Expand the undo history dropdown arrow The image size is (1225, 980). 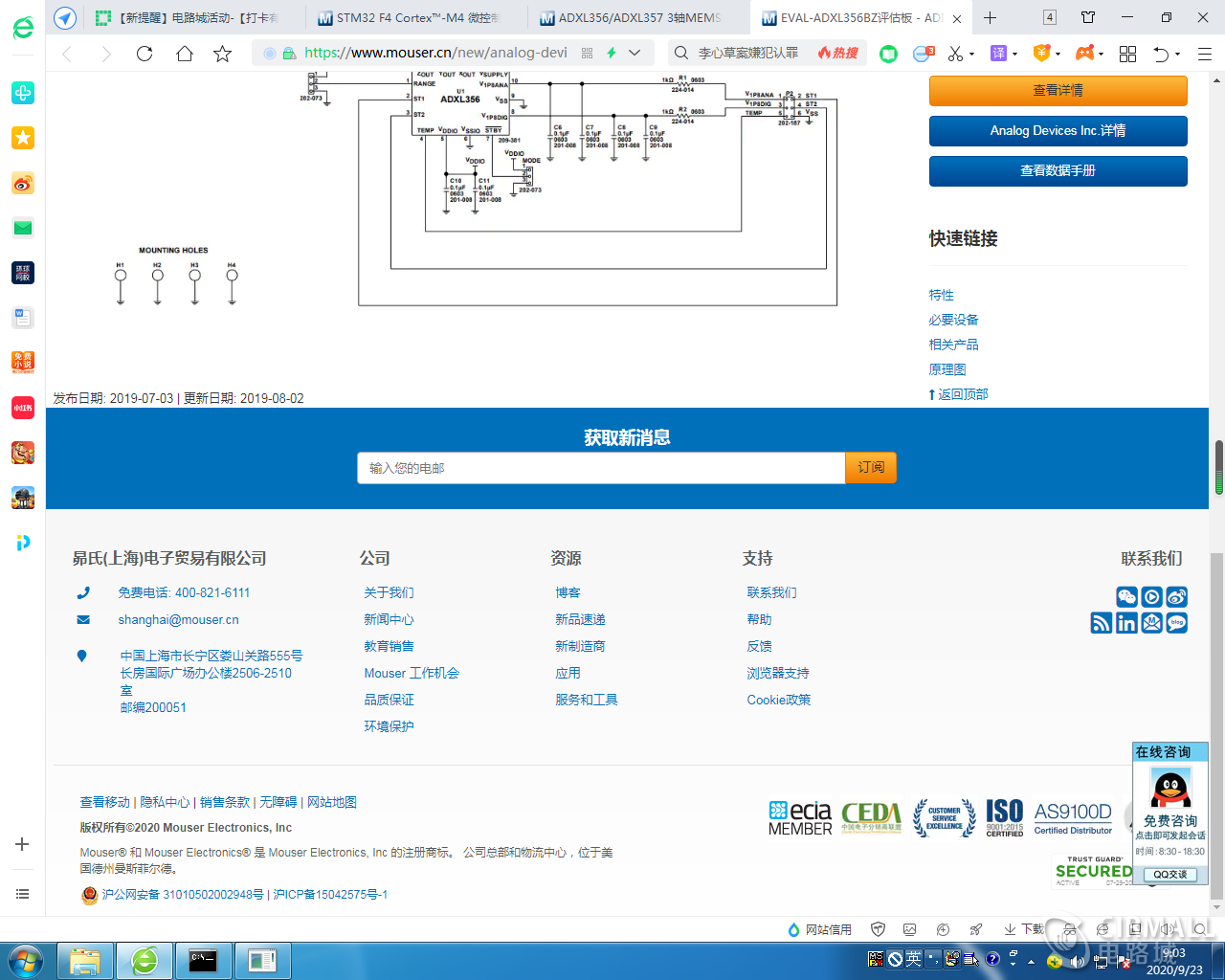(1177, 55)
